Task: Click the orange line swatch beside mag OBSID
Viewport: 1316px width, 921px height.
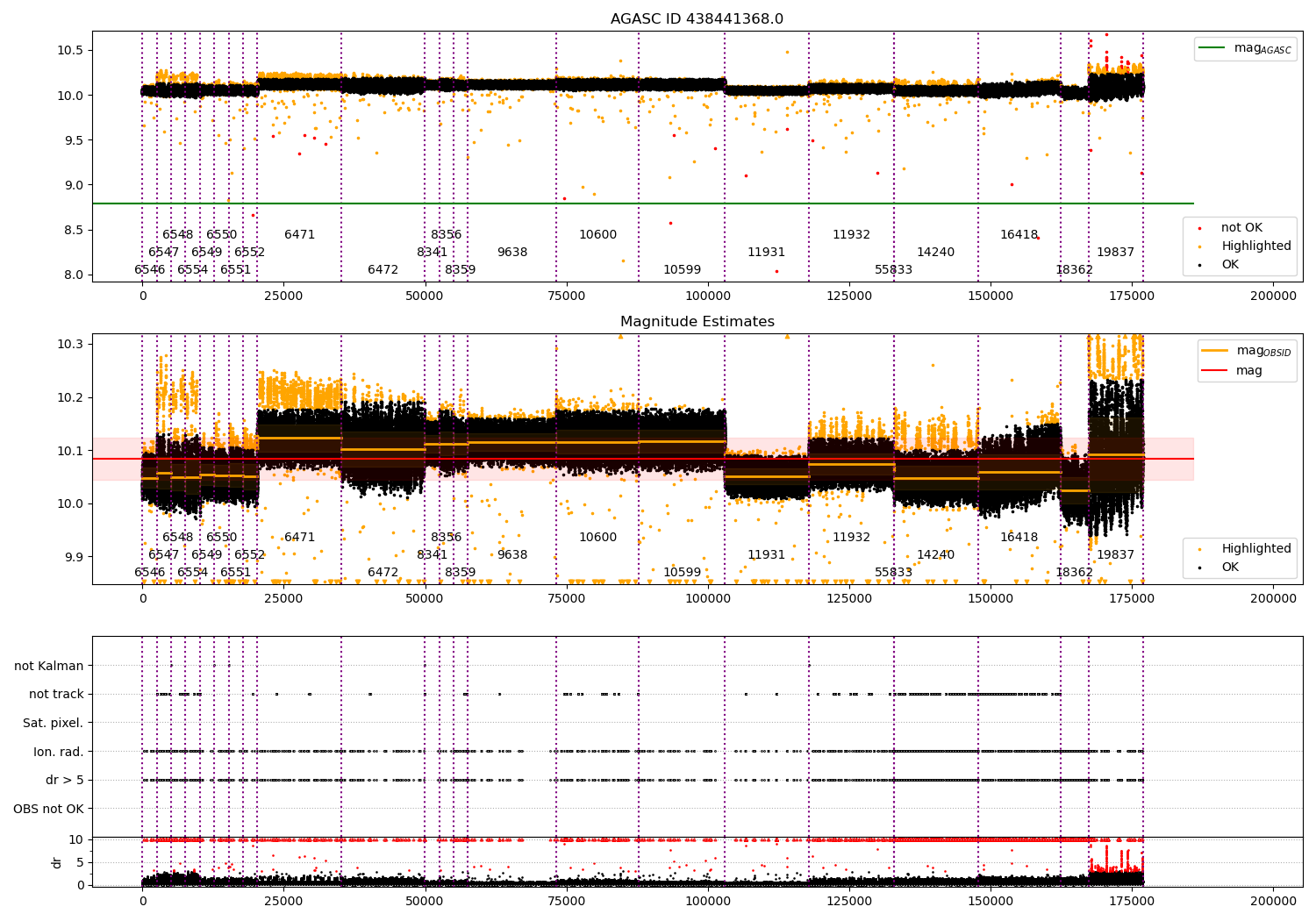Action: [x=1215, y=350]
